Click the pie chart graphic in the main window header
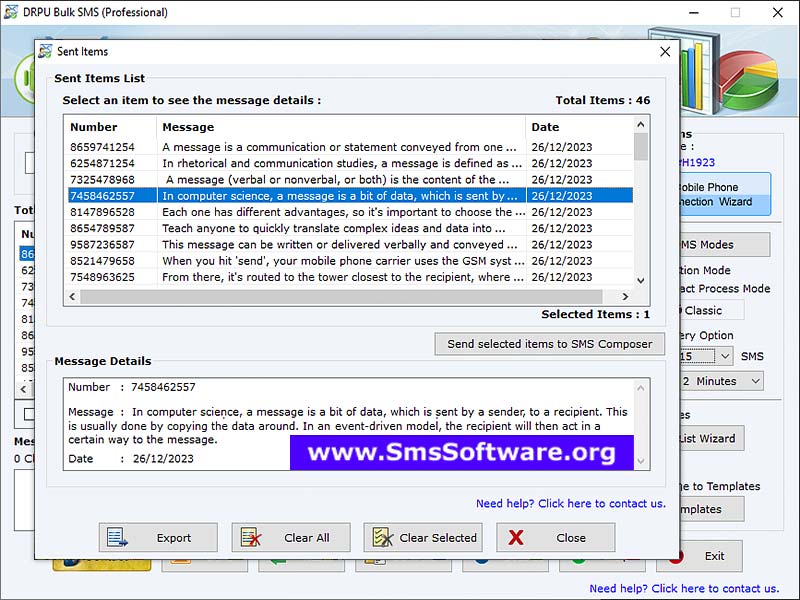Image resolution: width=800 pixels, height=600 pixels. click(x=749, y=78)
